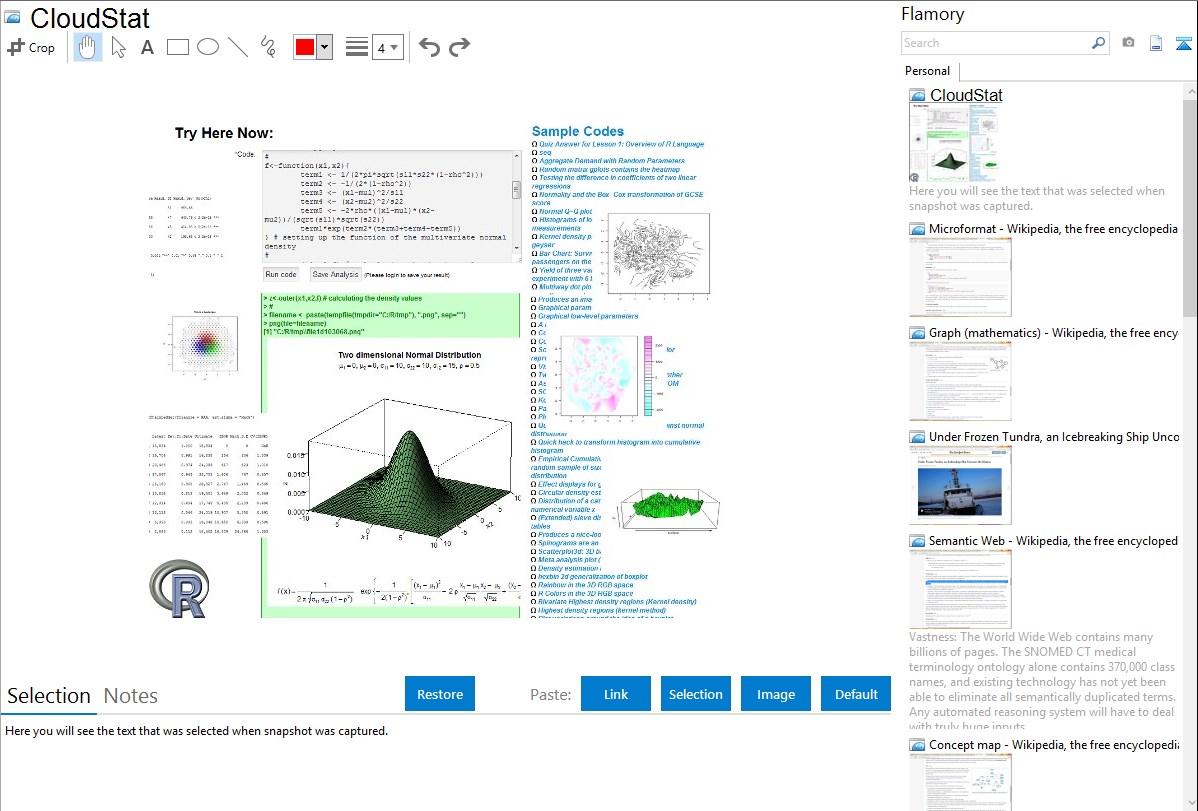This screenshot has height=811, width=1198.
Task: Undo the last annotation
Action: click(429, 47)
